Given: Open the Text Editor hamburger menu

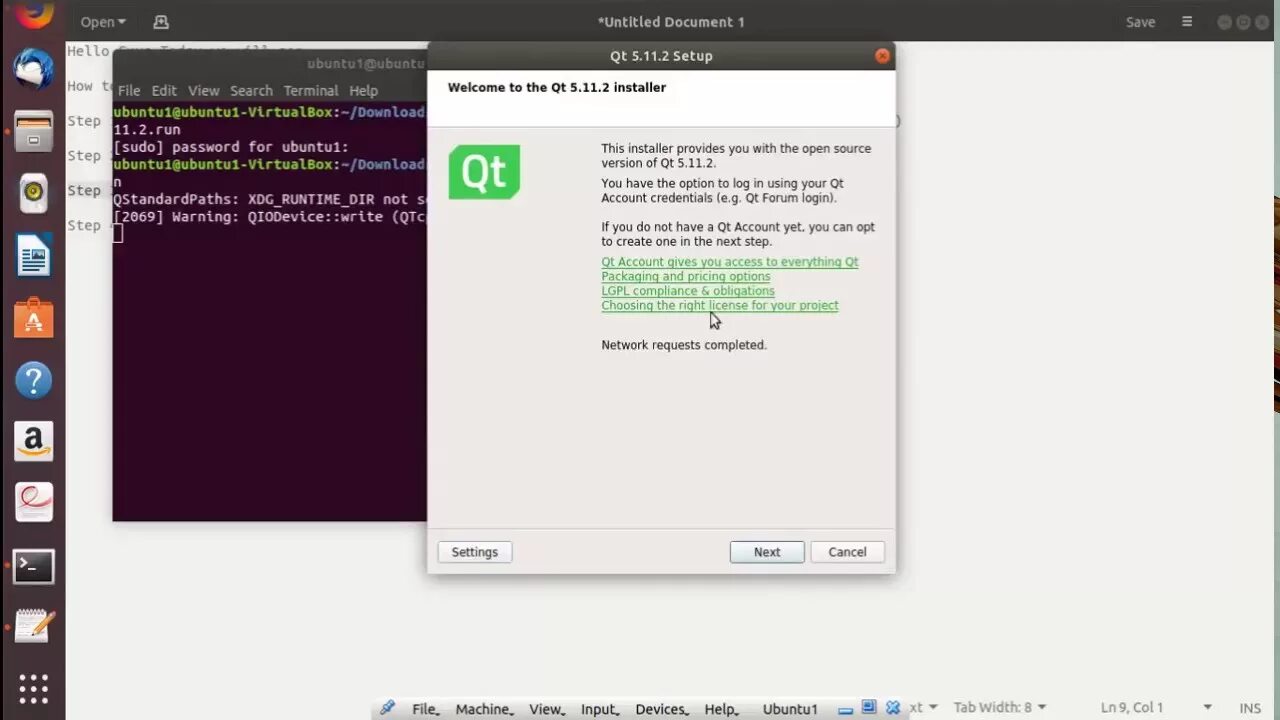Looking at the screenshot, I should [1187, 22].
